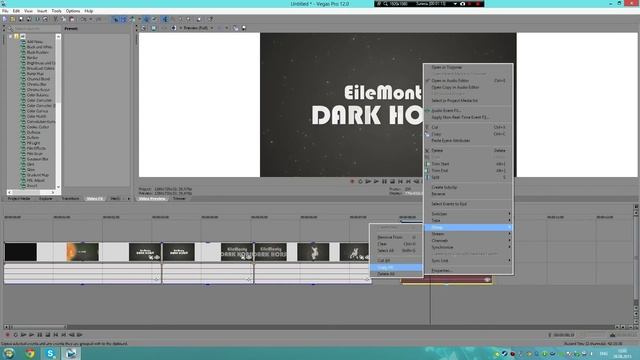
Task: Open the Tools menu
Action: [x=56, y=11]
